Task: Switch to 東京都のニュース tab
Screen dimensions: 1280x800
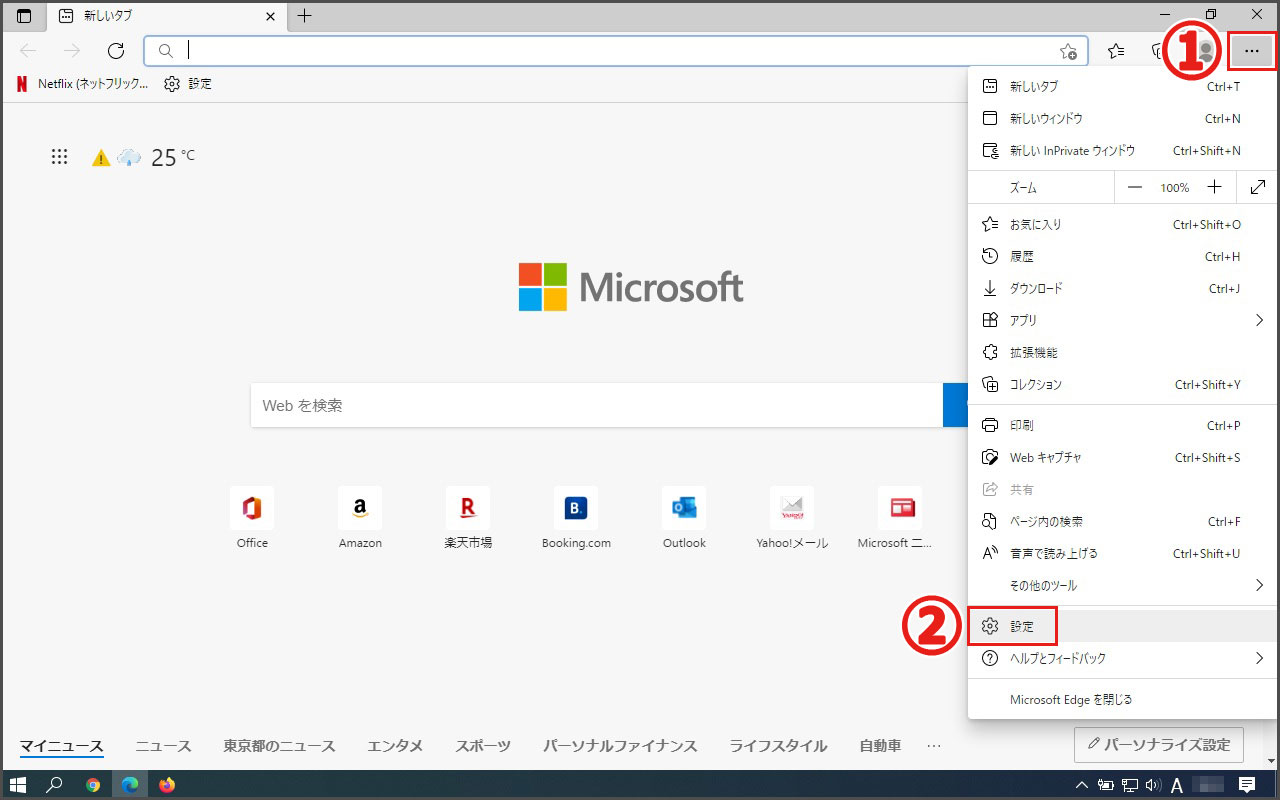Action: pos(279,746)
